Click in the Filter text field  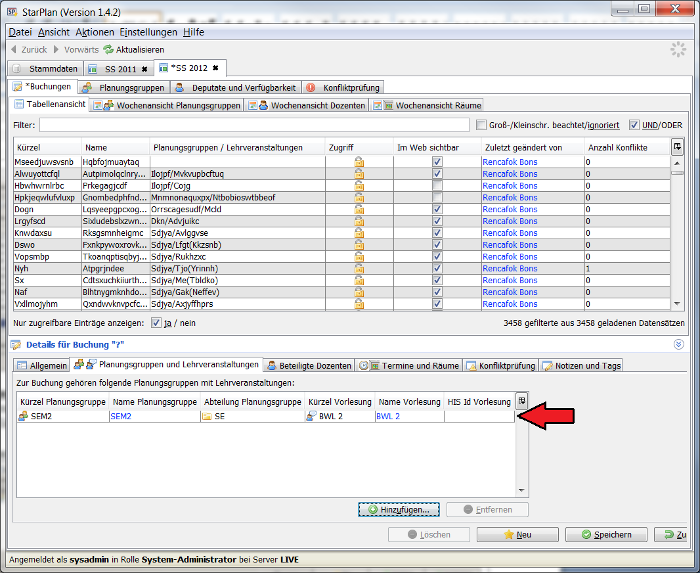pyautogui.click(x=254, y=125)
